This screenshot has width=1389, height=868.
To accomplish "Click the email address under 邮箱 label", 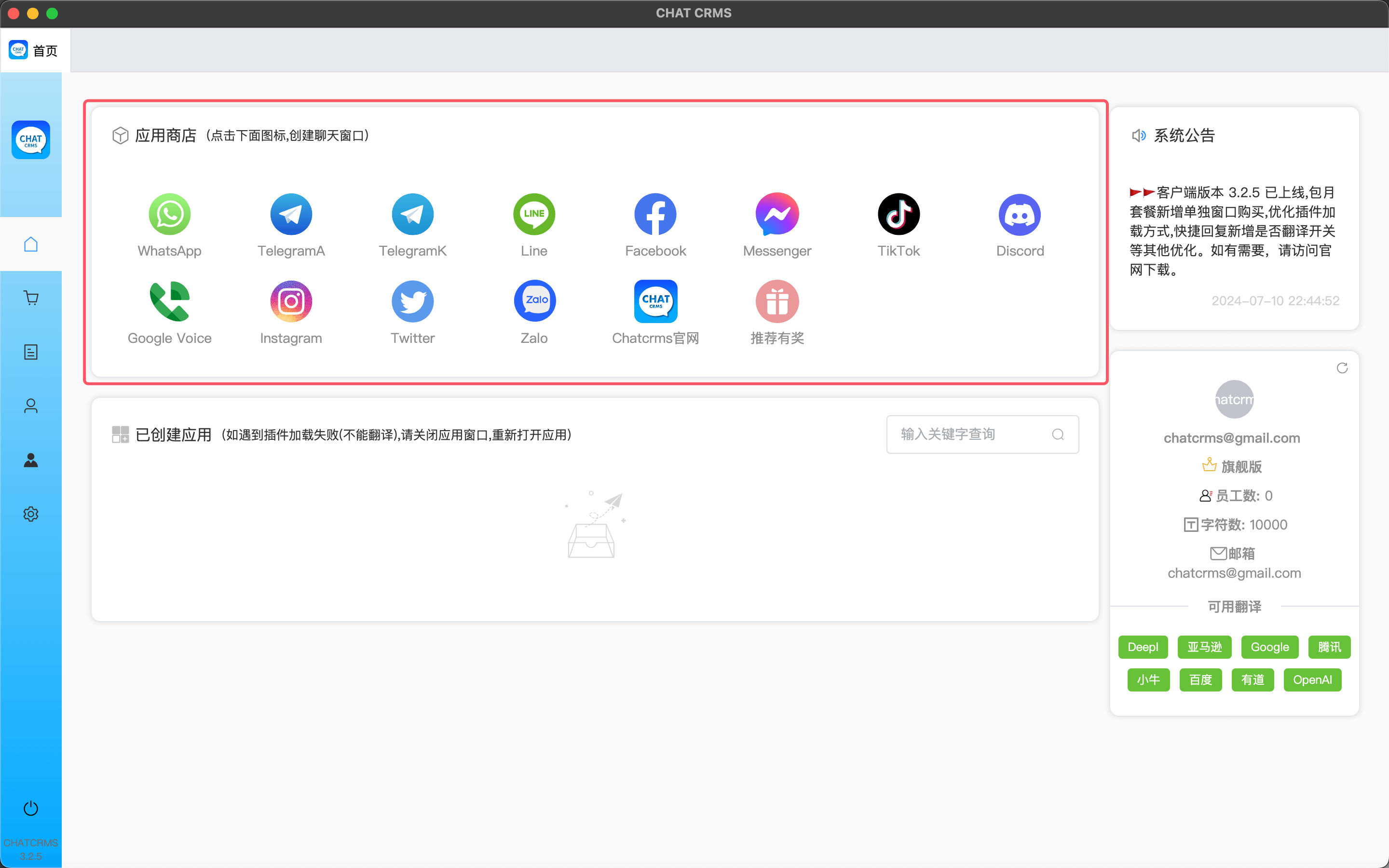I will point(1234,573).
